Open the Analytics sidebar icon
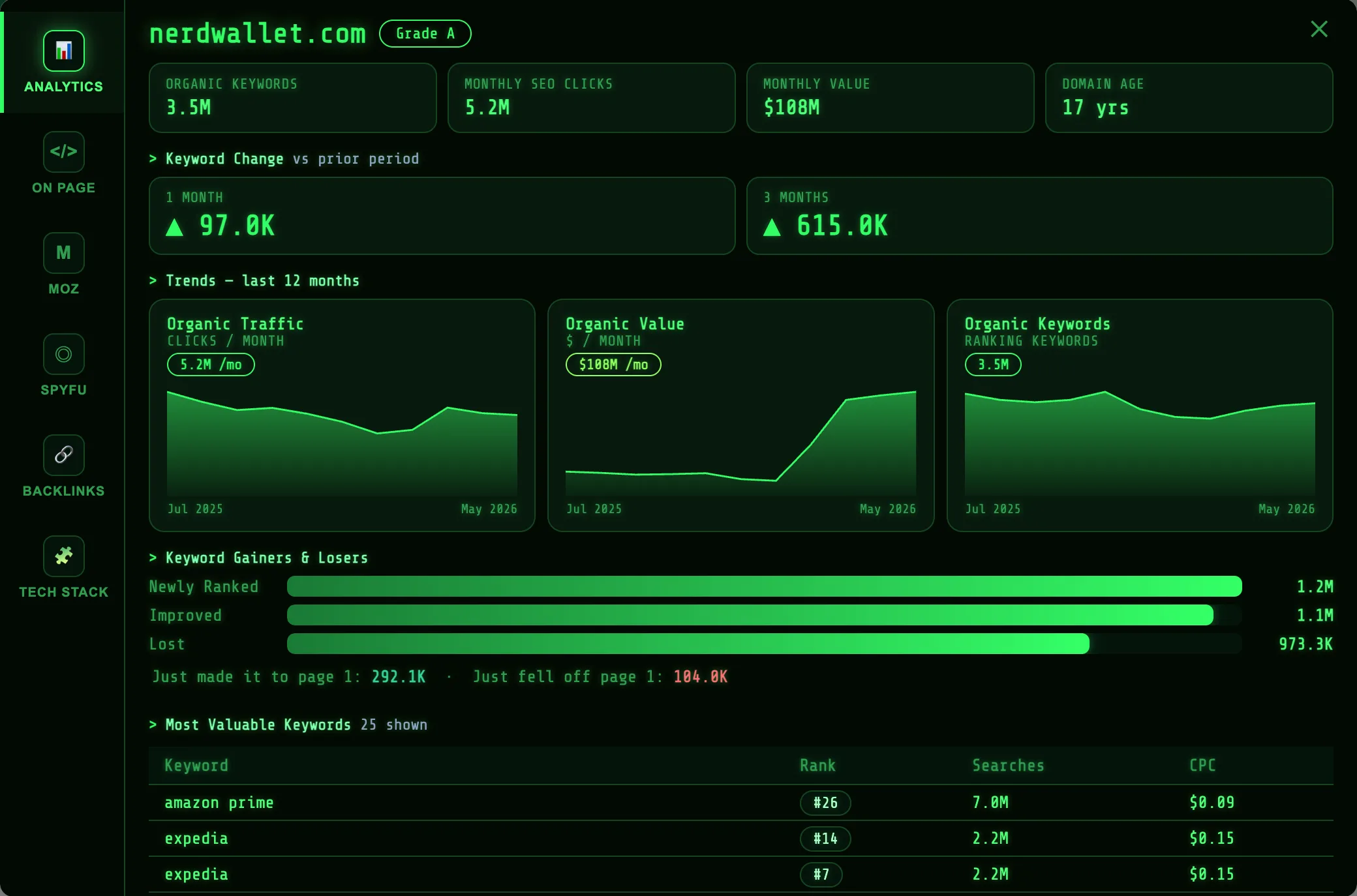This screenshot has height=896, width=1357. (x=63, y=51)
